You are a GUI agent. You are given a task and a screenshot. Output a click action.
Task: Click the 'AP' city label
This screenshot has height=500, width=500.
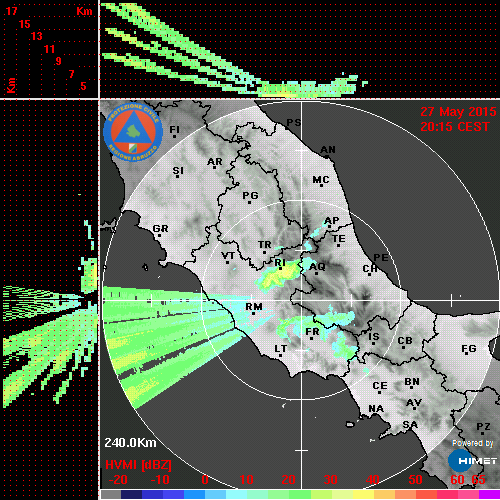332,221
